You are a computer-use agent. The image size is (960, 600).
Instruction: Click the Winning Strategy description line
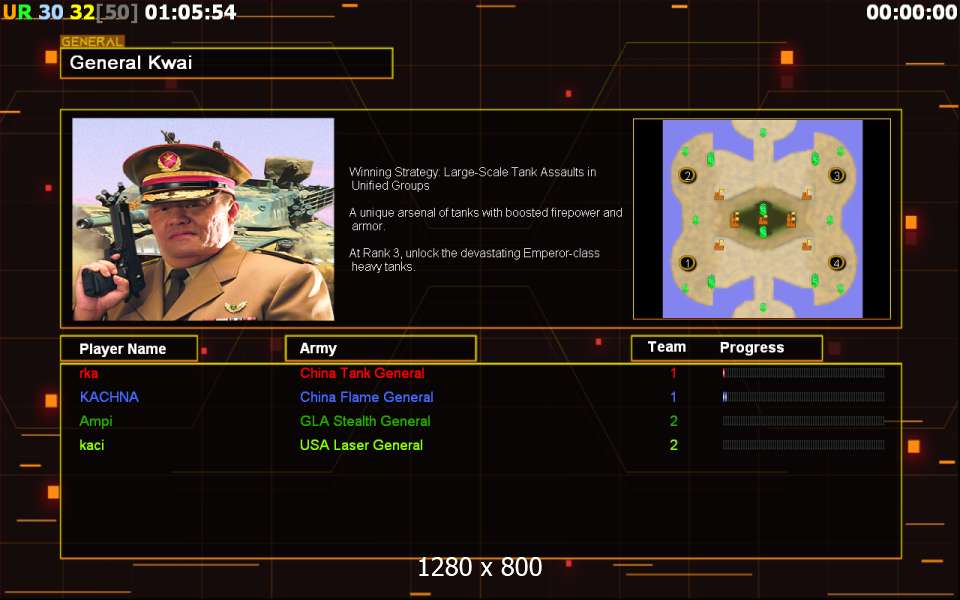[472, 179]
